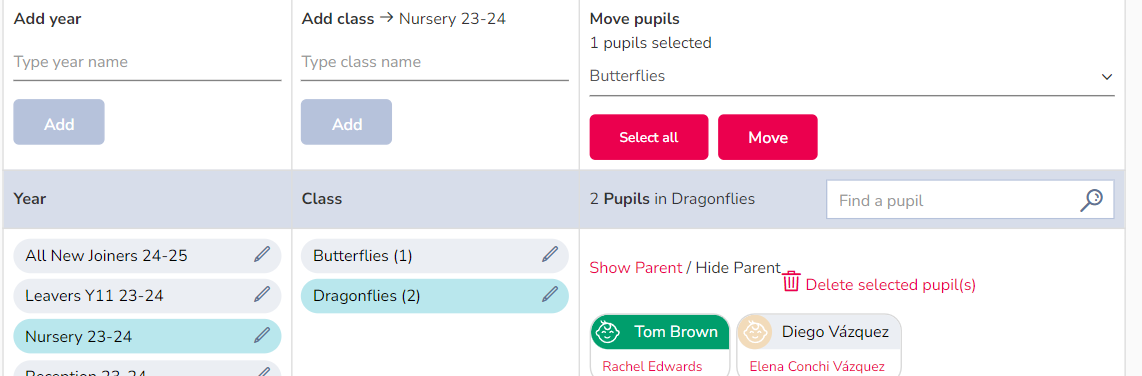Show Parent names on pupil cards
The image size is (1142, 376).
point(636,267)
